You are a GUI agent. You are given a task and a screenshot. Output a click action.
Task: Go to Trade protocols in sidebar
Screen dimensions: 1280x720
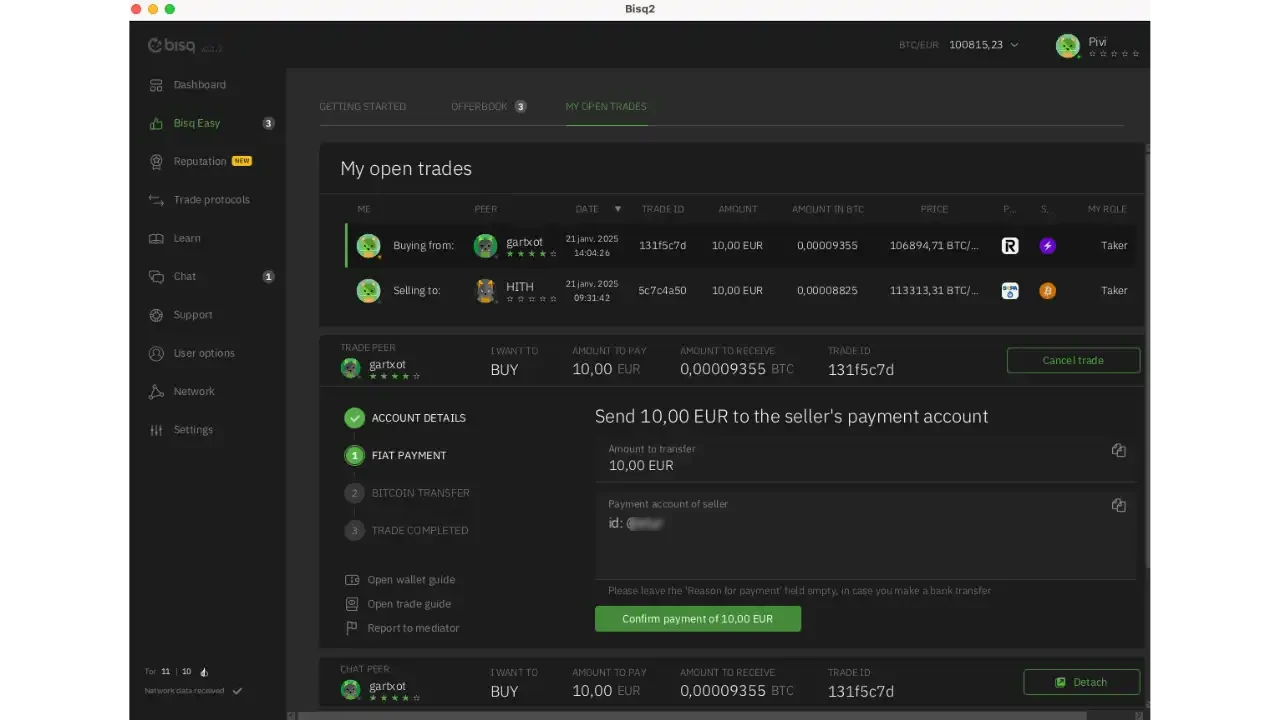point(211,200)
